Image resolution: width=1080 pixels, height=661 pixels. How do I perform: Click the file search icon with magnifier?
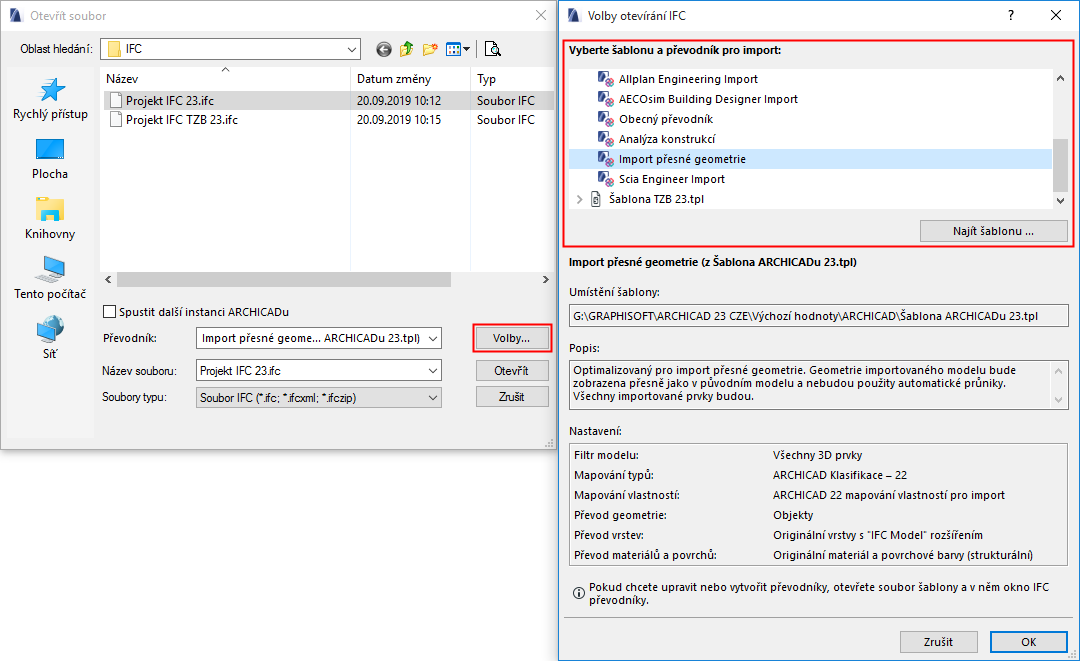[x=492, y=49]
